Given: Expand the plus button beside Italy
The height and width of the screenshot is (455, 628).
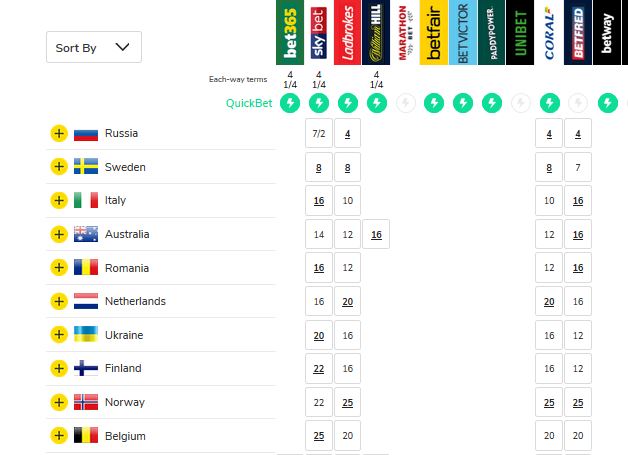Looking at the screenshot, I should (58, 201).
